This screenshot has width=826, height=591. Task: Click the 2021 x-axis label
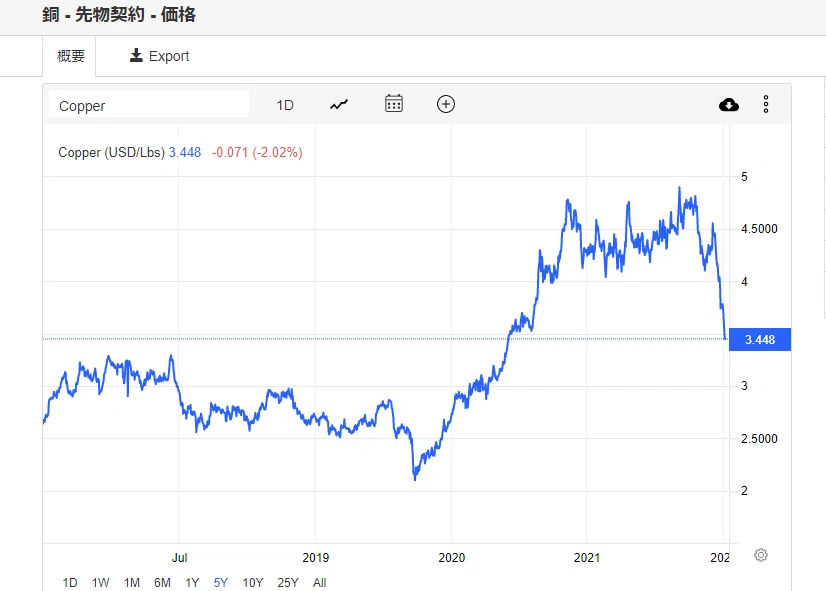(x=587, y=558)
